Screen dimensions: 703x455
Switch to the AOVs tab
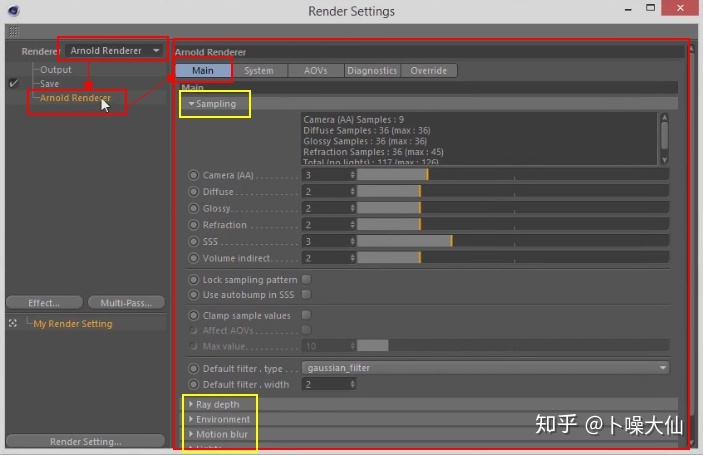(316, 70)
